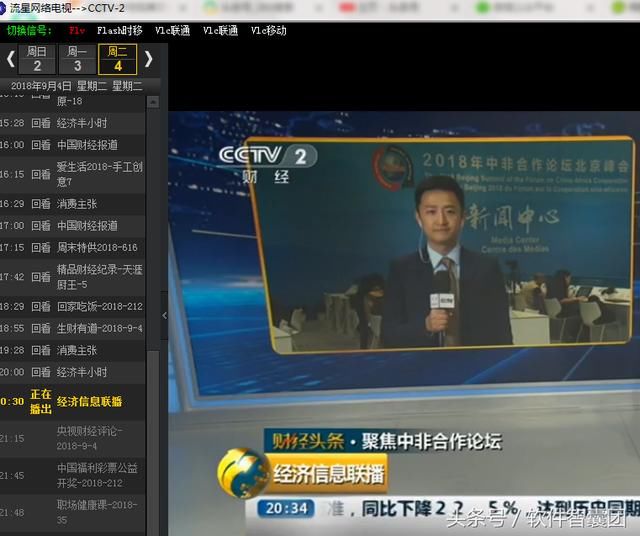Viewport: 640px width, 536px height.
Task: Click the next-day right arrow
Action: pyautogui.click(x=148, y=59)
